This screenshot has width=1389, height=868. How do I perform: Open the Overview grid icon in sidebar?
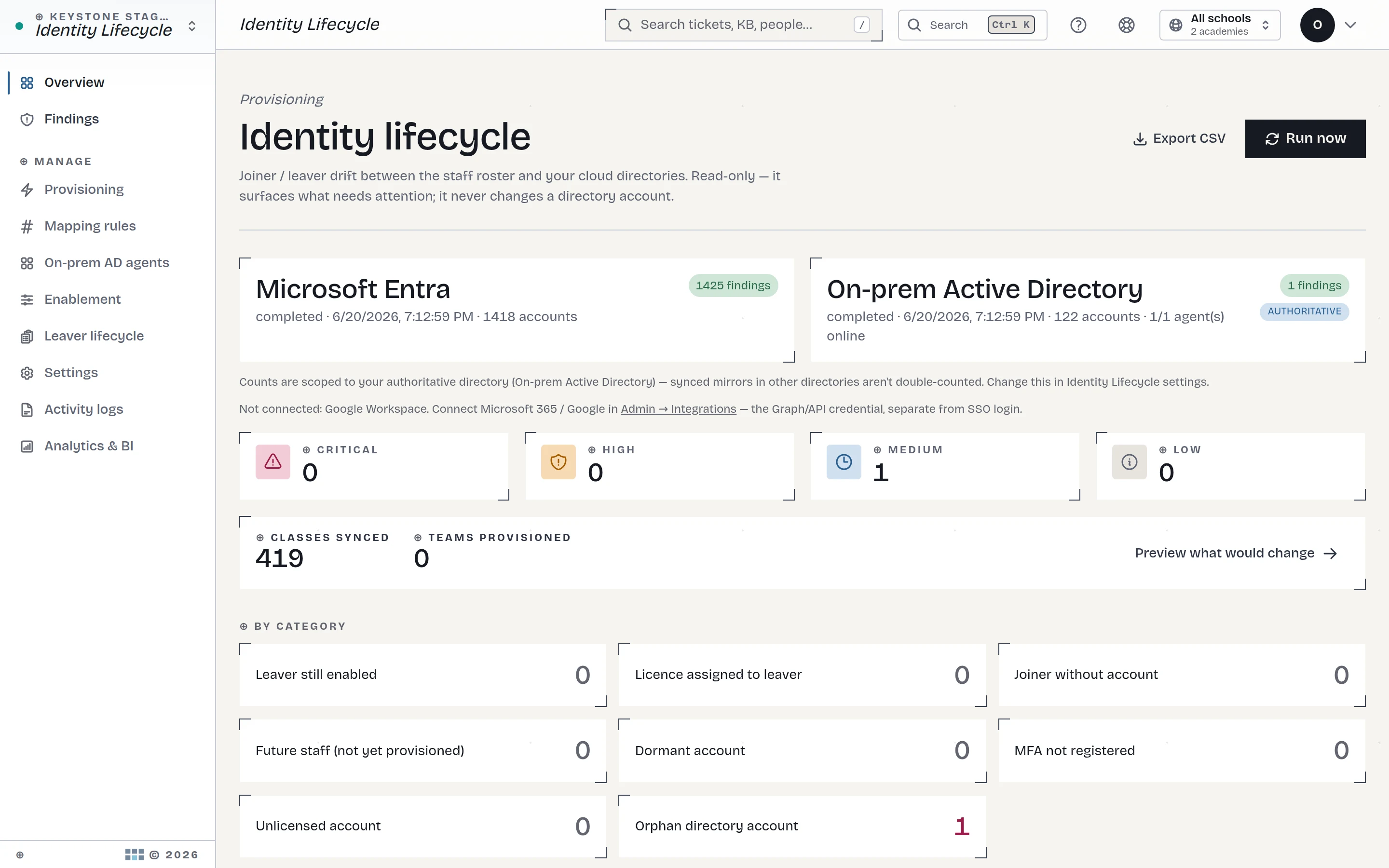coord(27,82)
